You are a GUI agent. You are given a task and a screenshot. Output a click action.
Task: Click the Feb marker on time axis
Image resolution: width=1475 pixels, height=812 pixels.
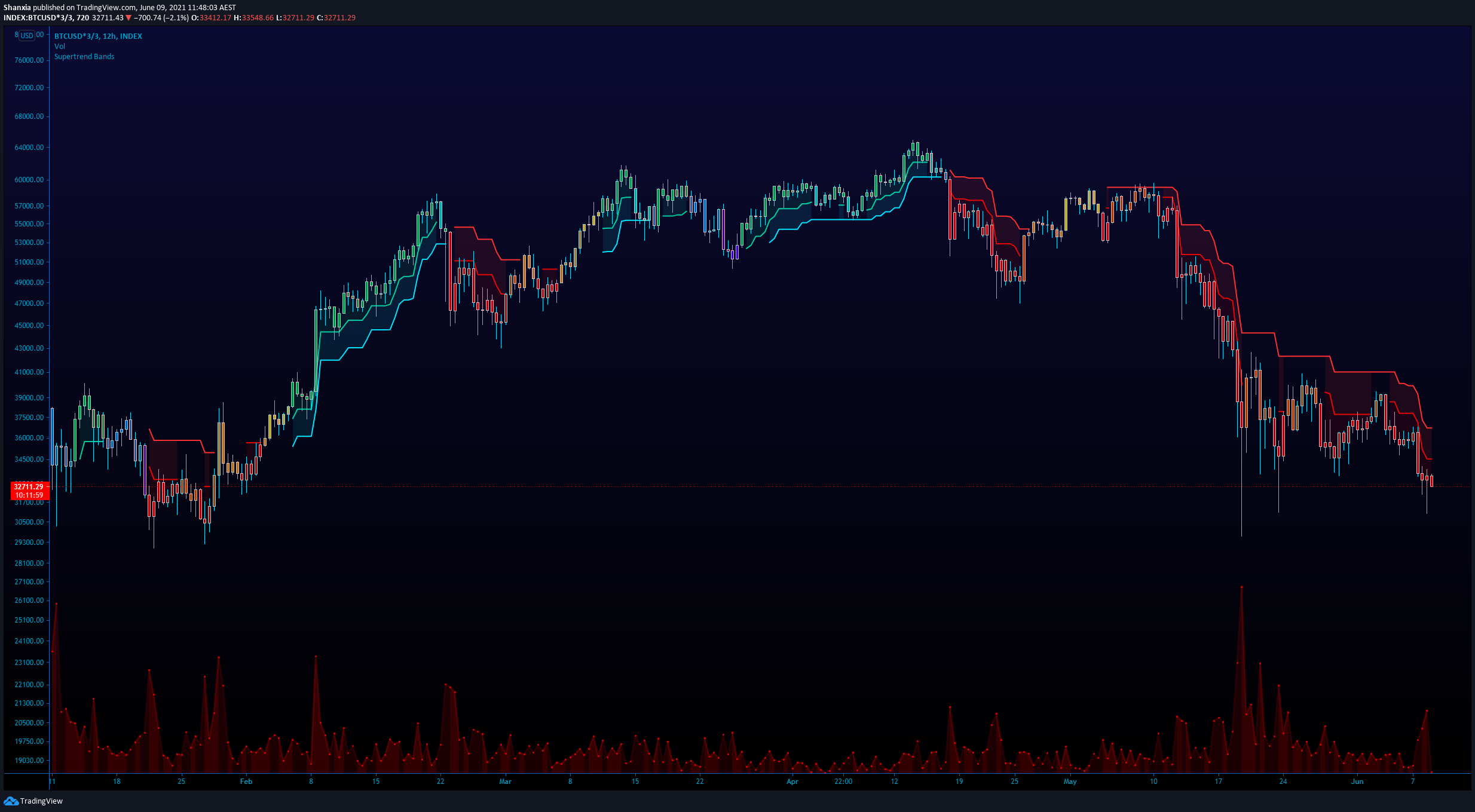coord(246,782)
